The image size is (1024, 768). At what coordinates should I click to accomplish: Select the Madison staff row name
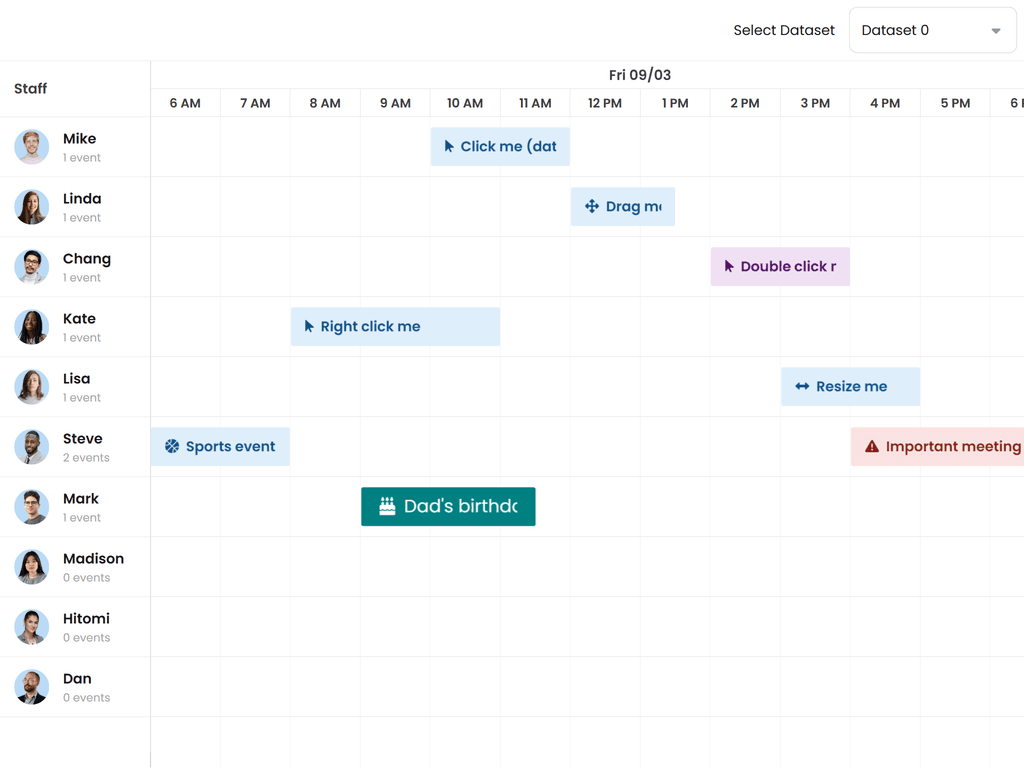[x=93, y=559]
